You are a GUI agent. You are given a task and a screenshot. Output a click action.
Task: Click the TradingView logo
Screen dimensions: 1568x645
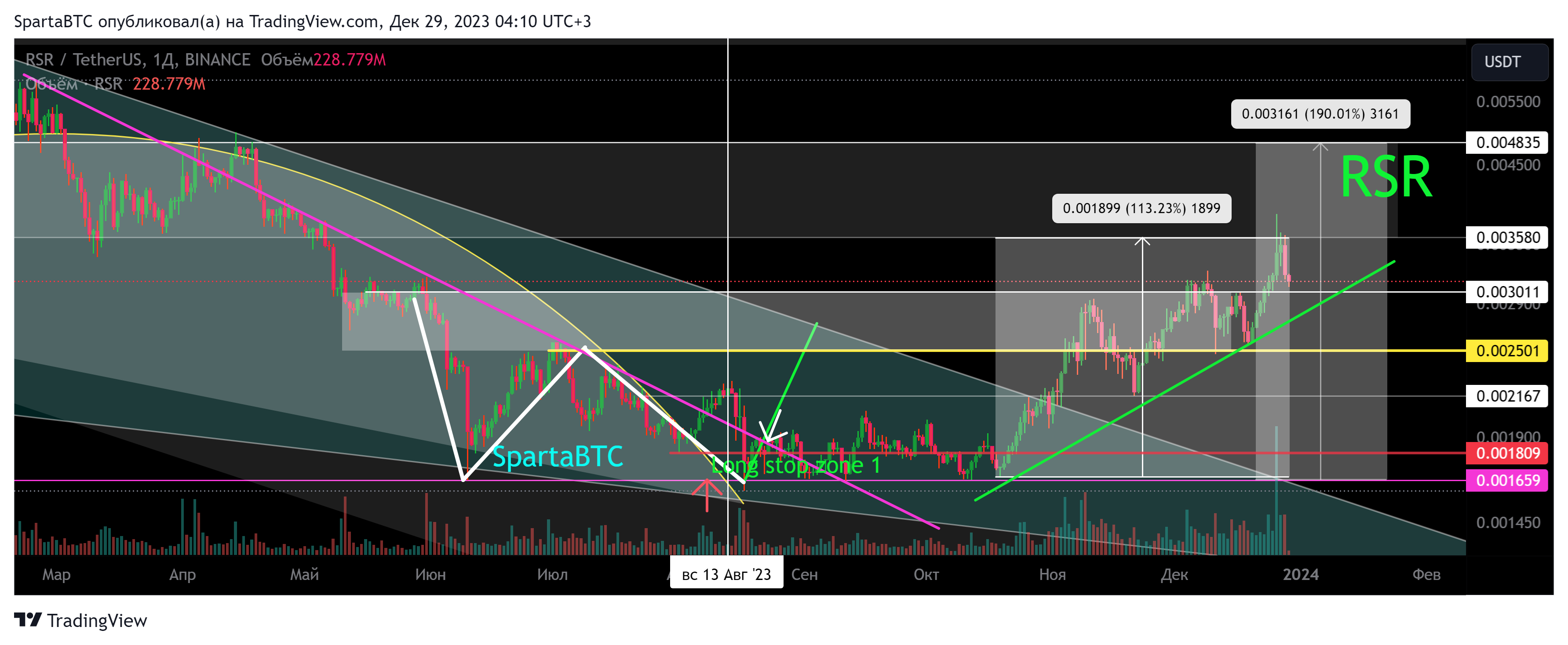pos(80,620)
